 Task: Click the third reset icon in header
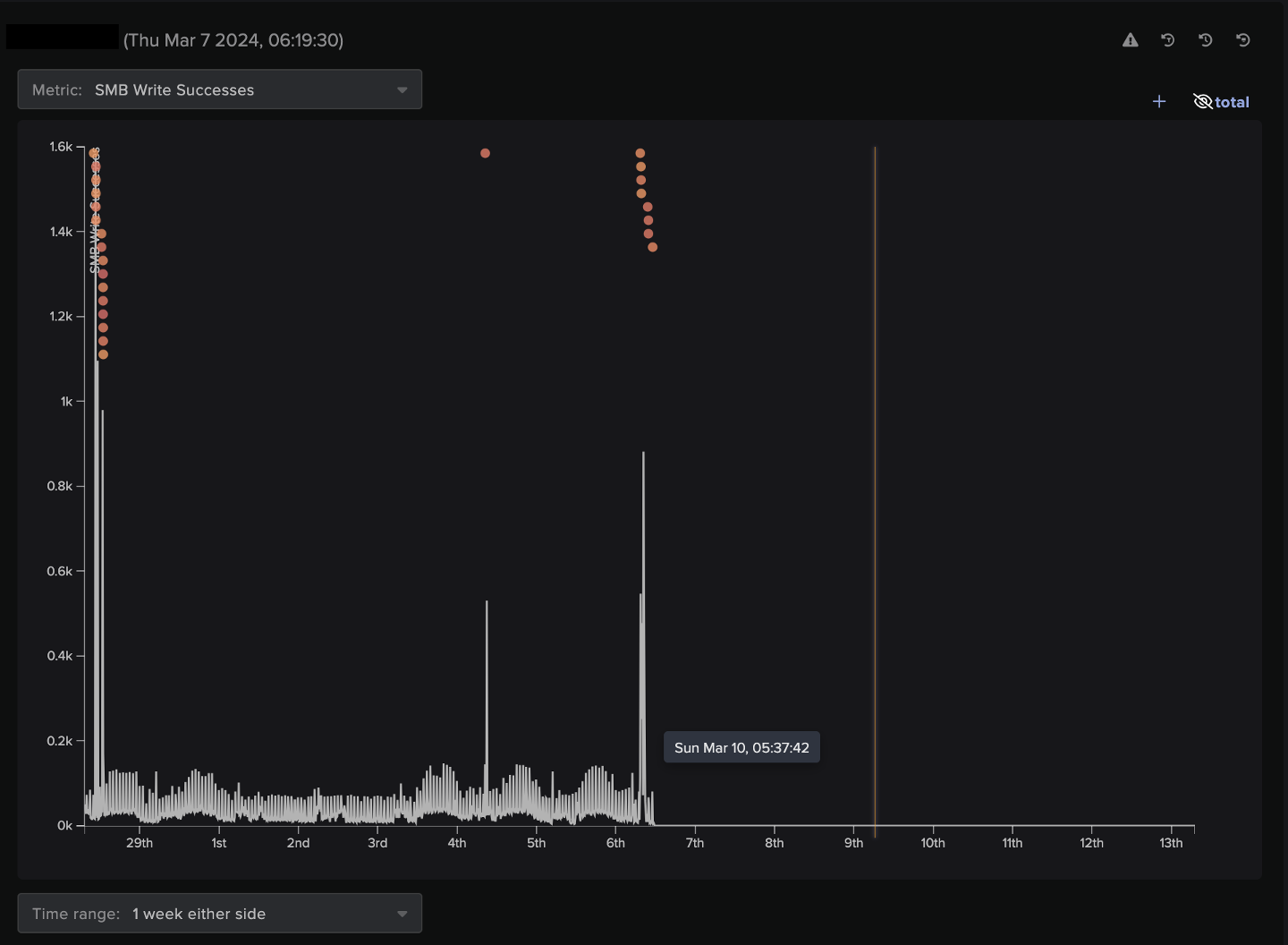click(1243, 40)
